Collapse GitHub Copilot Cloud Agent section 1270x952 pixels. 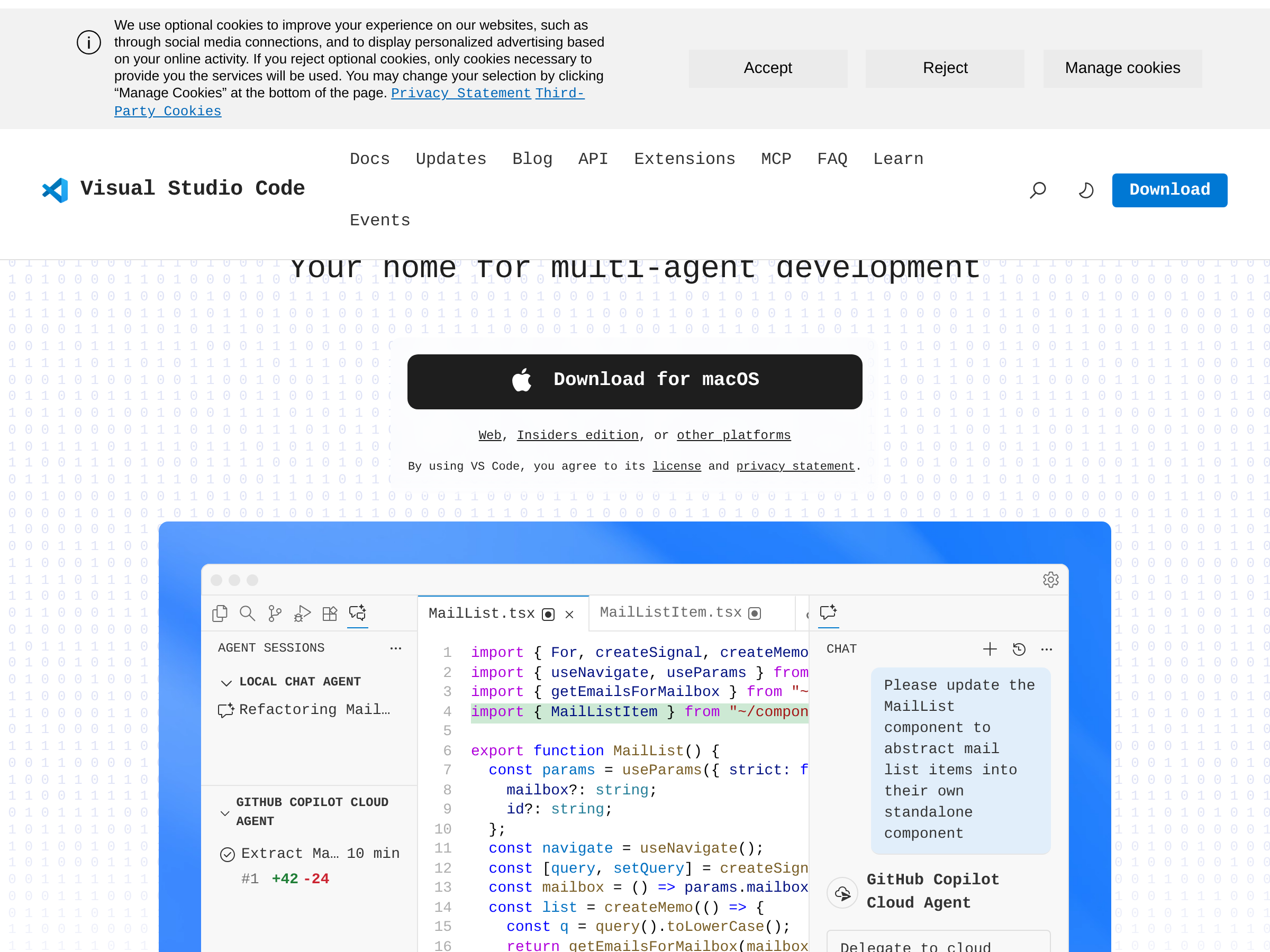[225, 812]
